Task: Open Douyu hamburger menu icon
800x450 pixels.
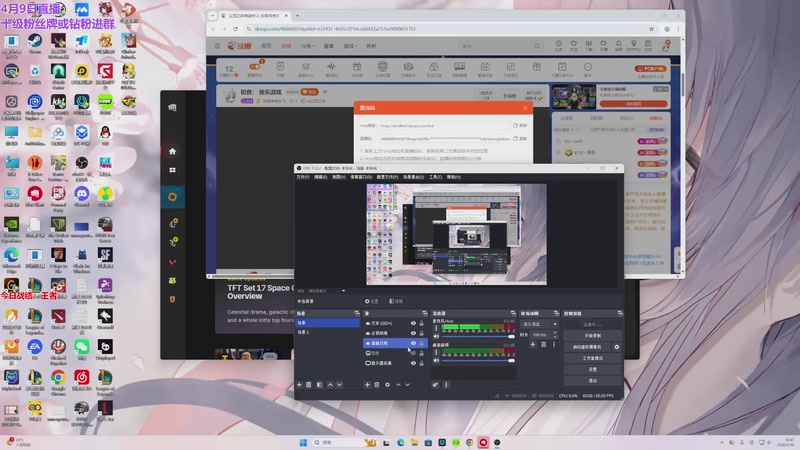Action: tap(217, 46)
